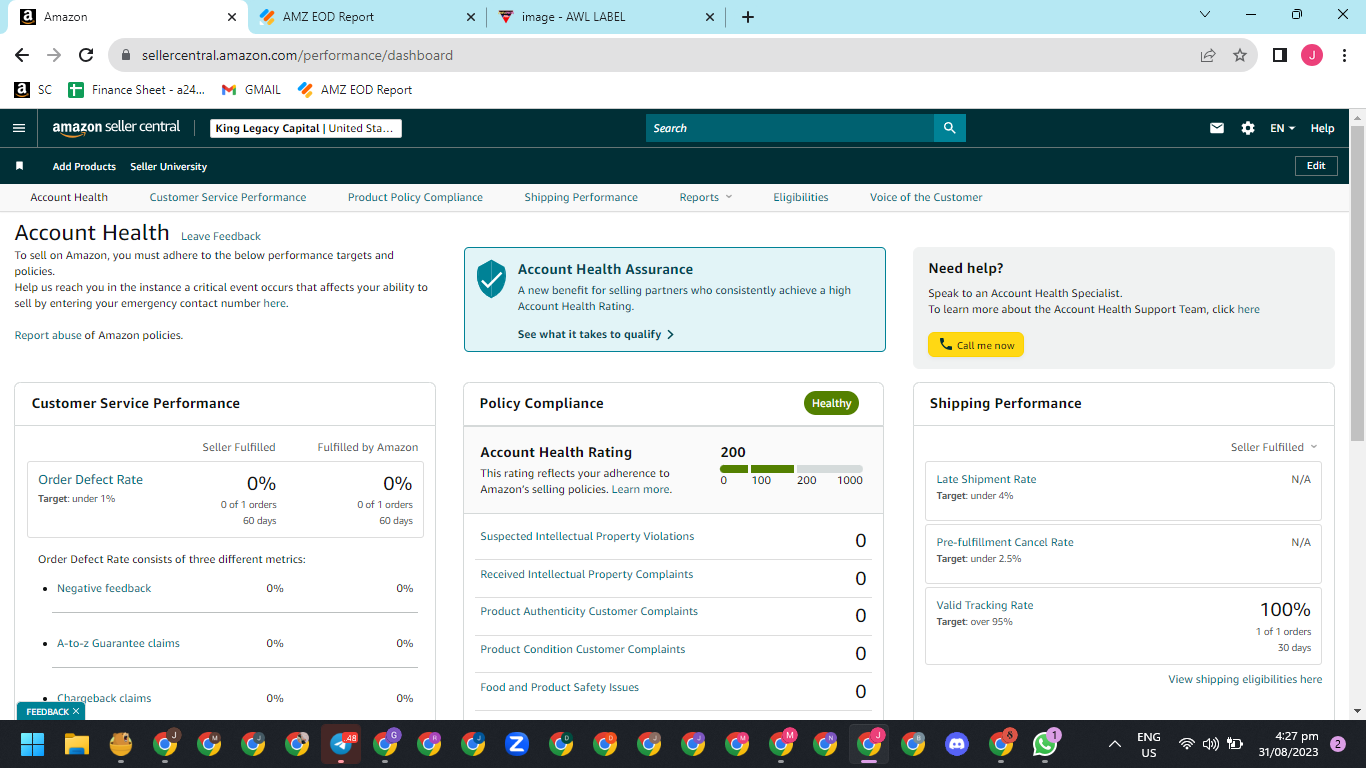Select the Account Health tab

[69, 197]
